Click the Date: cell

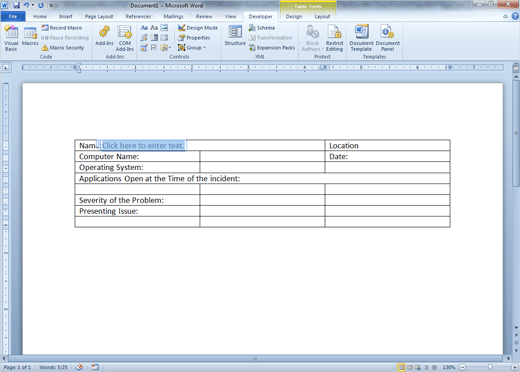point(387,156)
